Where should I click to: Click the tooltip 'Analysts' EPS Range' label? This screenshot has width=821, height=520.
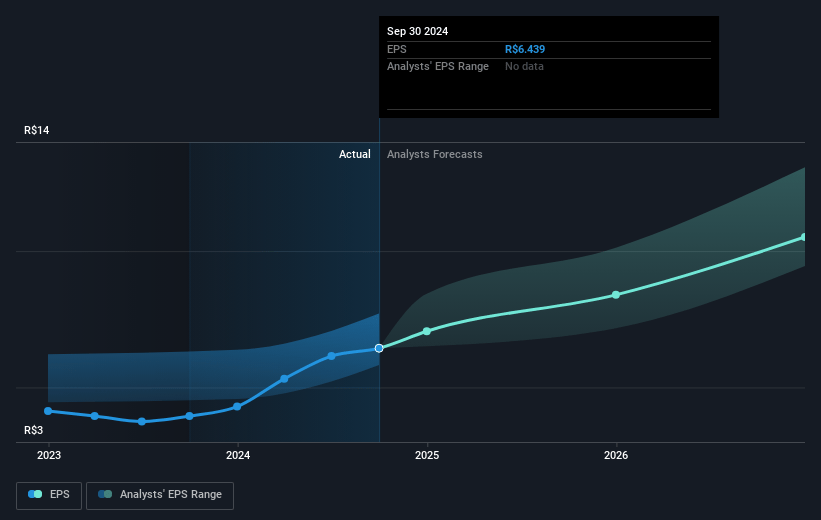pyautogui.click(x=438, y=67)
